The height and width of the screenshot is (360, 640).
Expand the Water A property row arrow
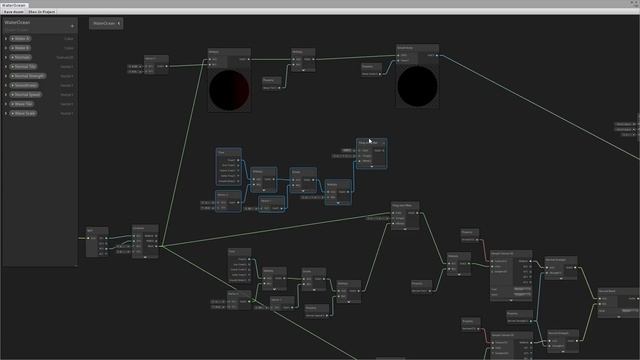6,39
